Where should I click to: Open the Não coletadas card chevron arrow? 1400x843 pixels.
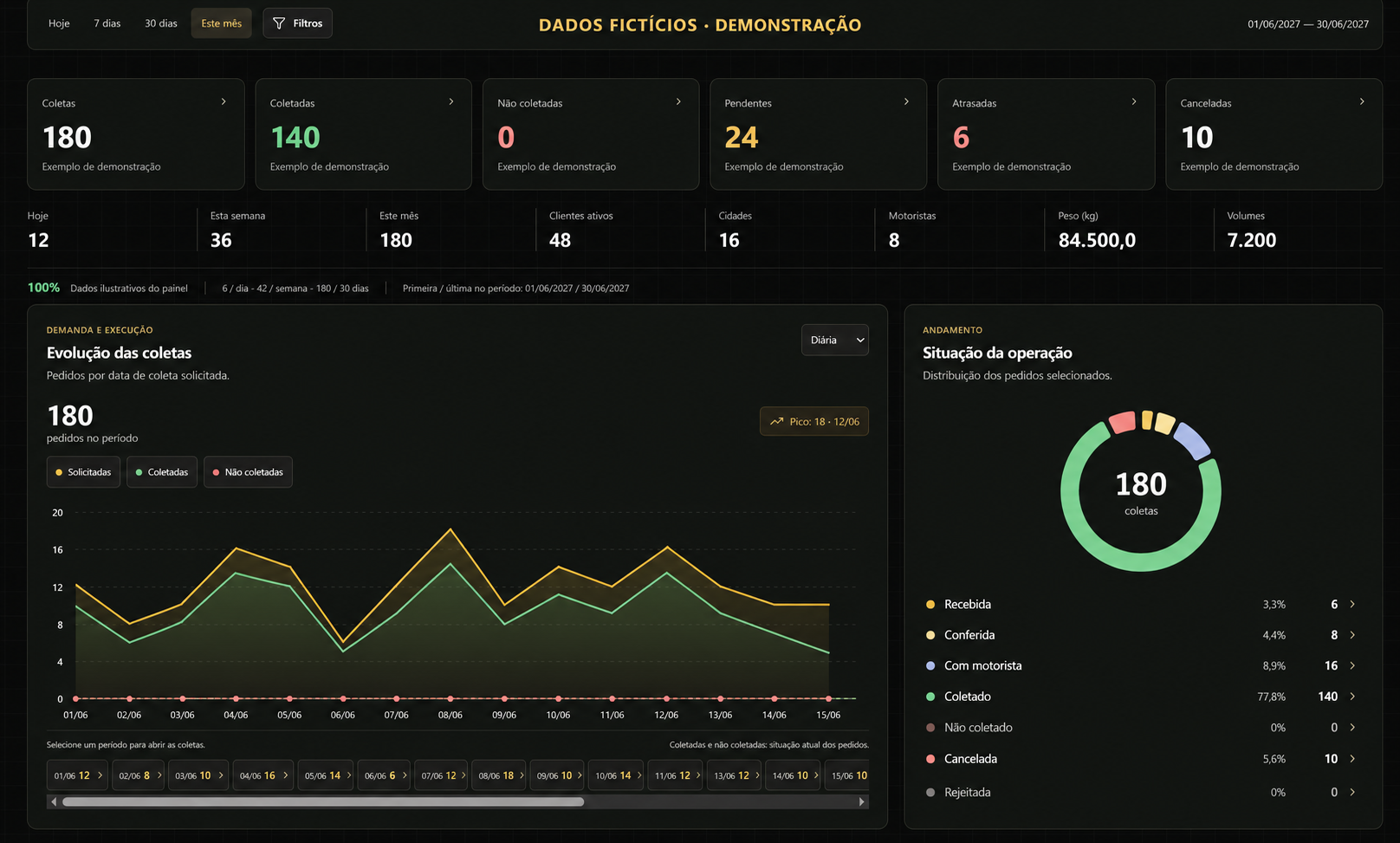[678, 101]
